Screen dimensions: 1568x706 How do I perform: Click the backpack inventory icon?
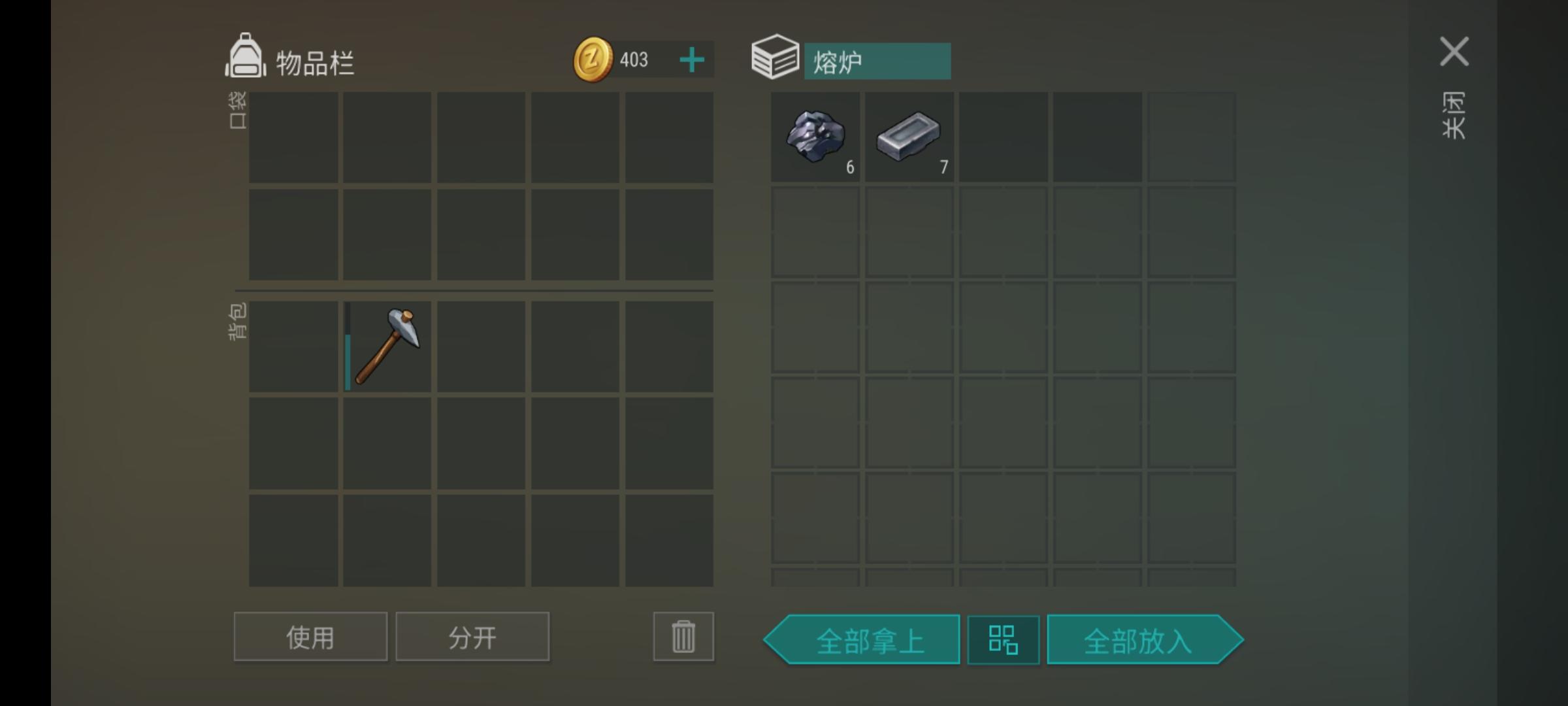click(x=245, y=56)
